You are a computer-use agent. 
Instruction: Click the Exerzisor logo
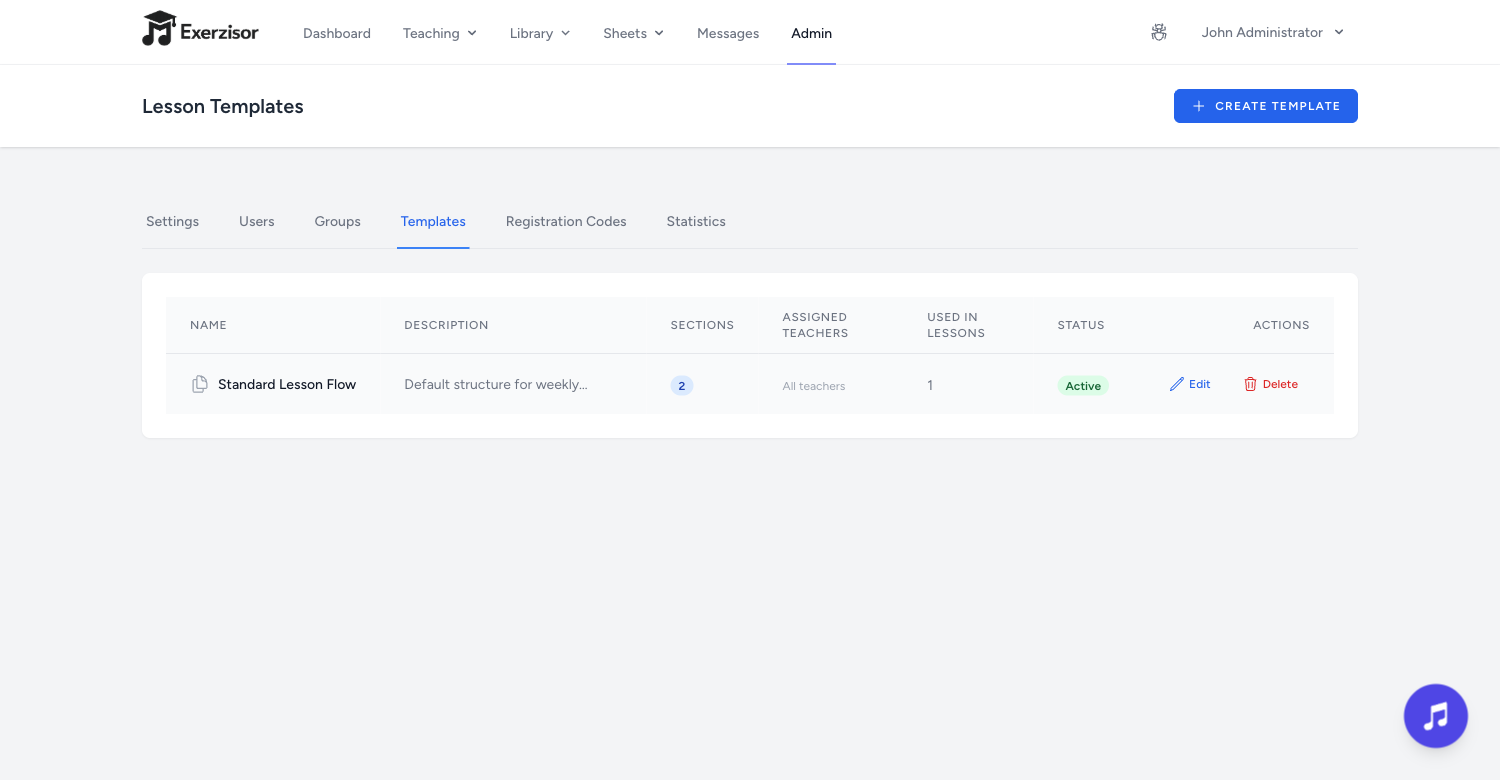200,30
